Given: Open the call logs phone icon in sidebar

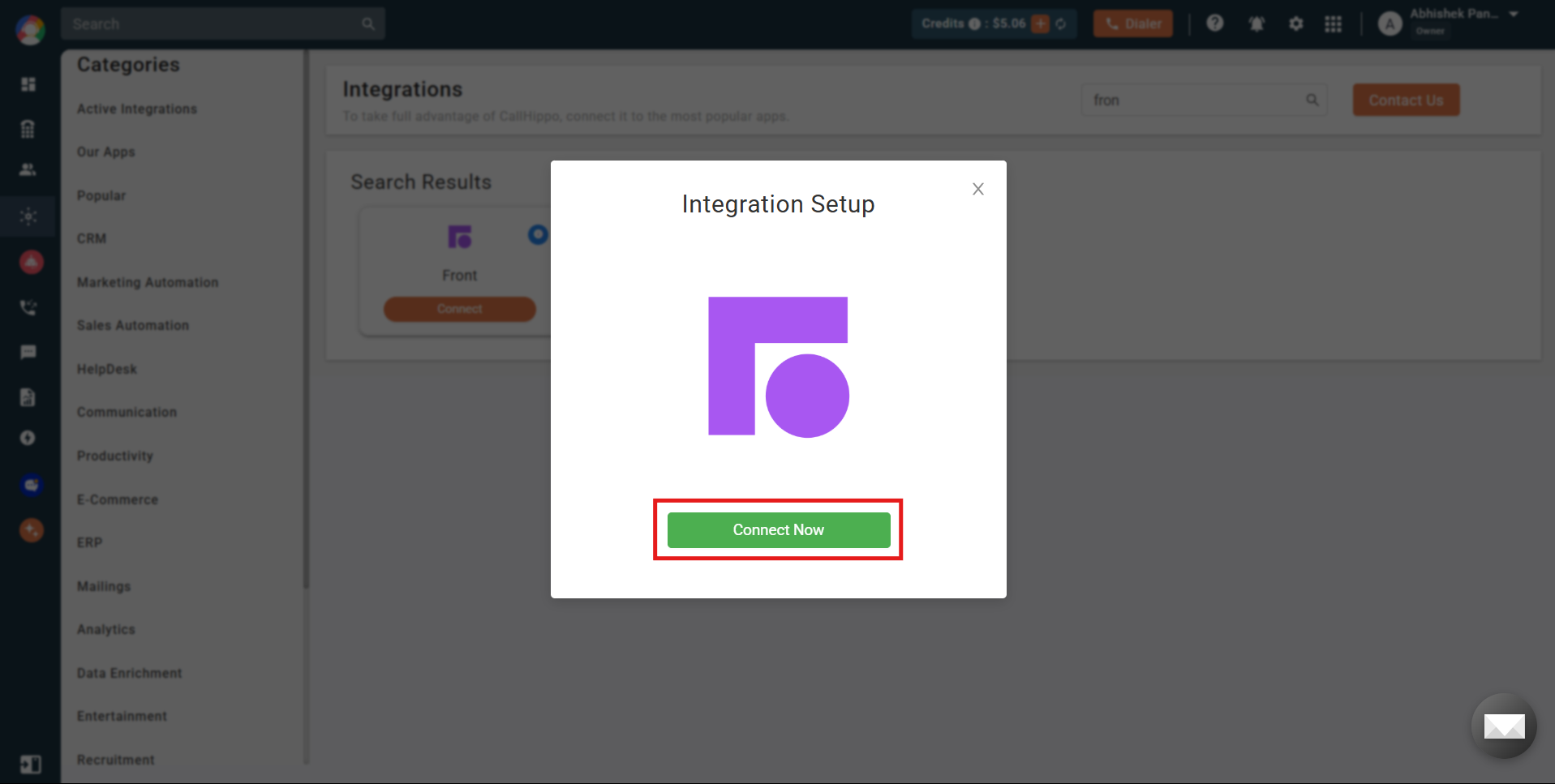Looking at the screenshot, I should pyautogui.click(x=28, y=307).
